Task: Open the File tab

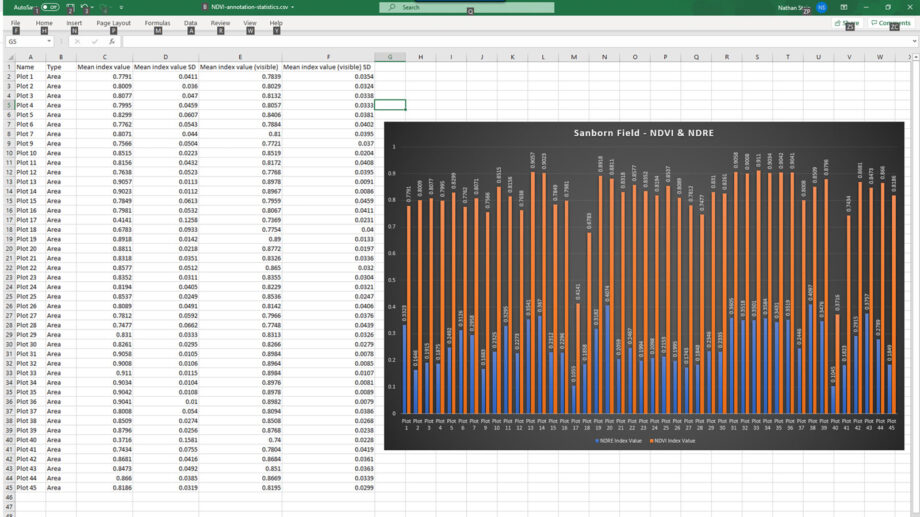Action: pos(15,23)
